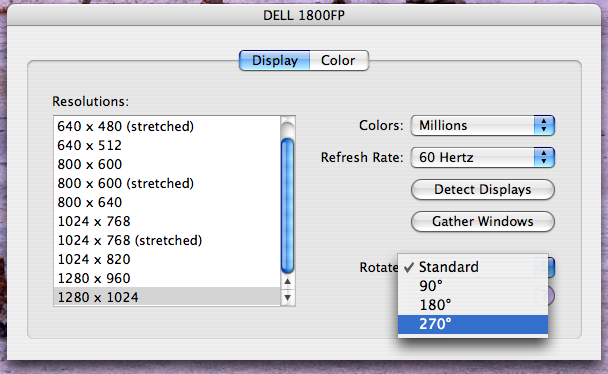
Task: Choose 90° rotation option
Action: (473, 286)
